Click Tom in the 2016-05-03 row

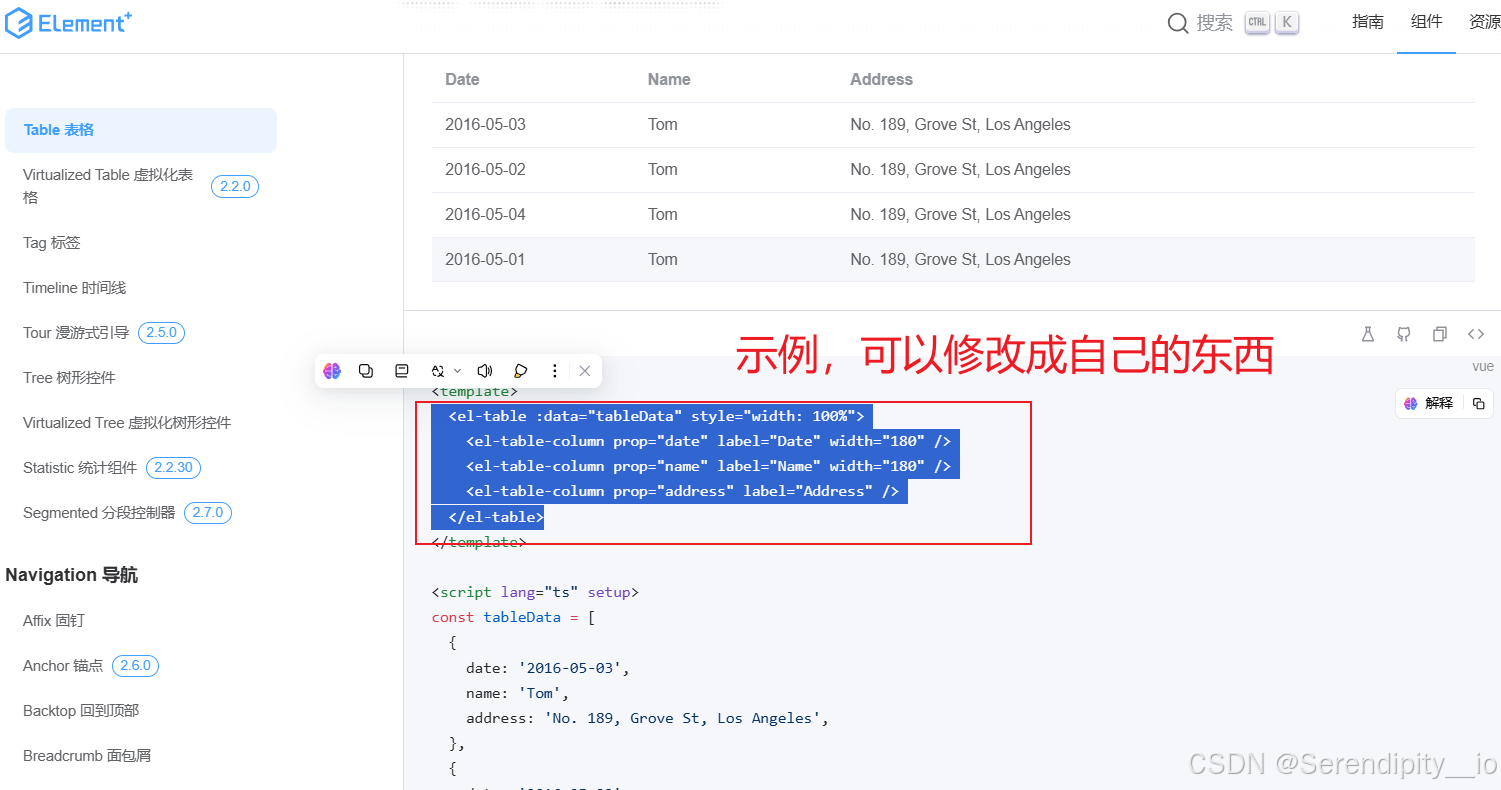click(663, 125)
